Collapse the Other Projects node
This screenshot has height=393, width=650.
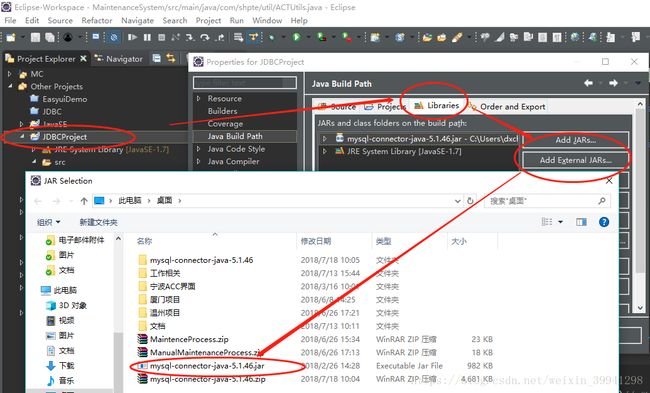10,86
